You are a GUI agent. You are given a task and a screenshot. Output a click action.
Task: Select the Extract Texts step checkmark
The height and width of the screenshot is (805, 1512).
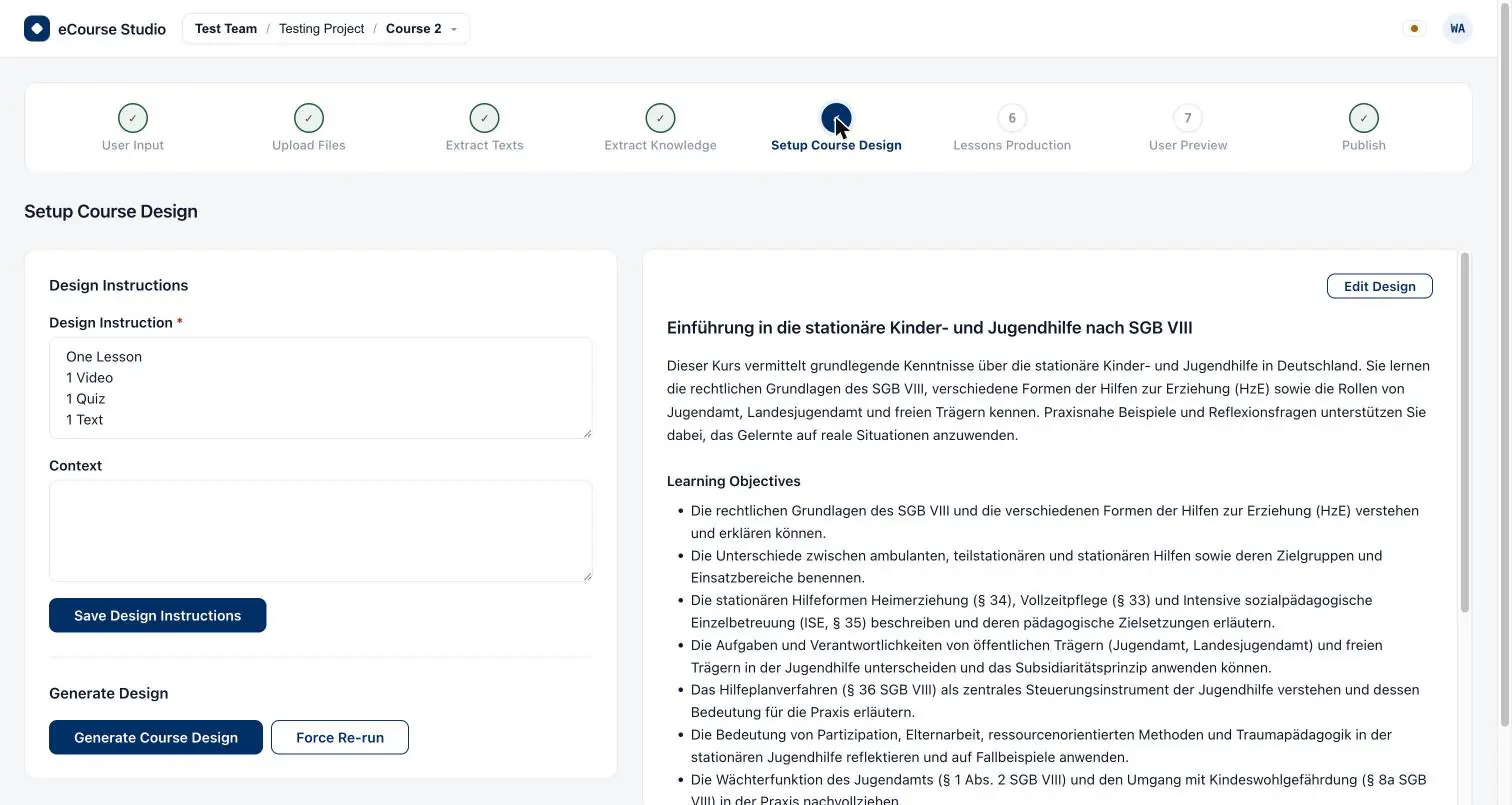[485, 118]
